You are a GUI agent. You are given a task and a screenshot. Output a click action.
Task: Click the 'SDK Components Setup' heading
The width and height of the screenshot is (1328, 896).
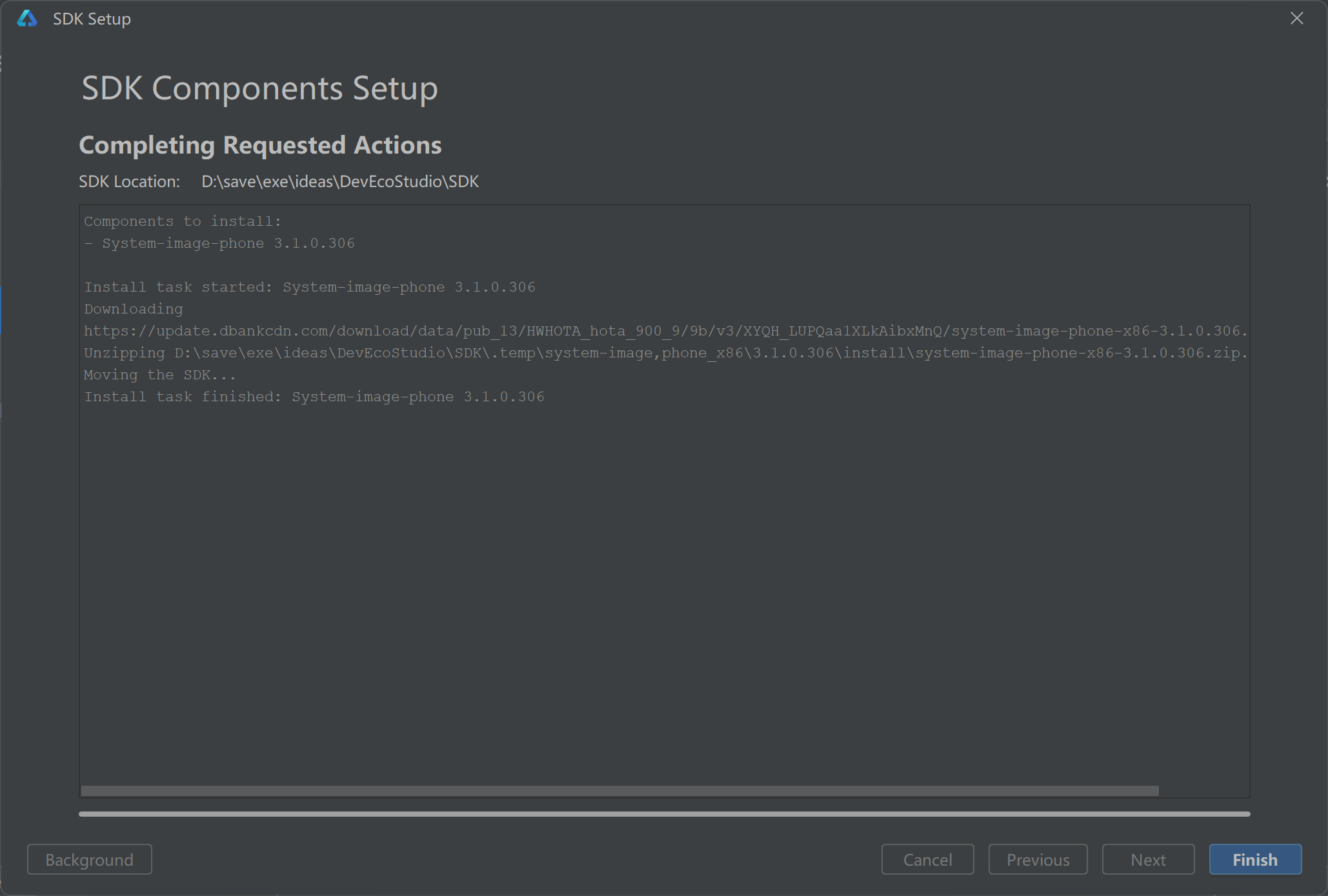click(x=259, y=88)
